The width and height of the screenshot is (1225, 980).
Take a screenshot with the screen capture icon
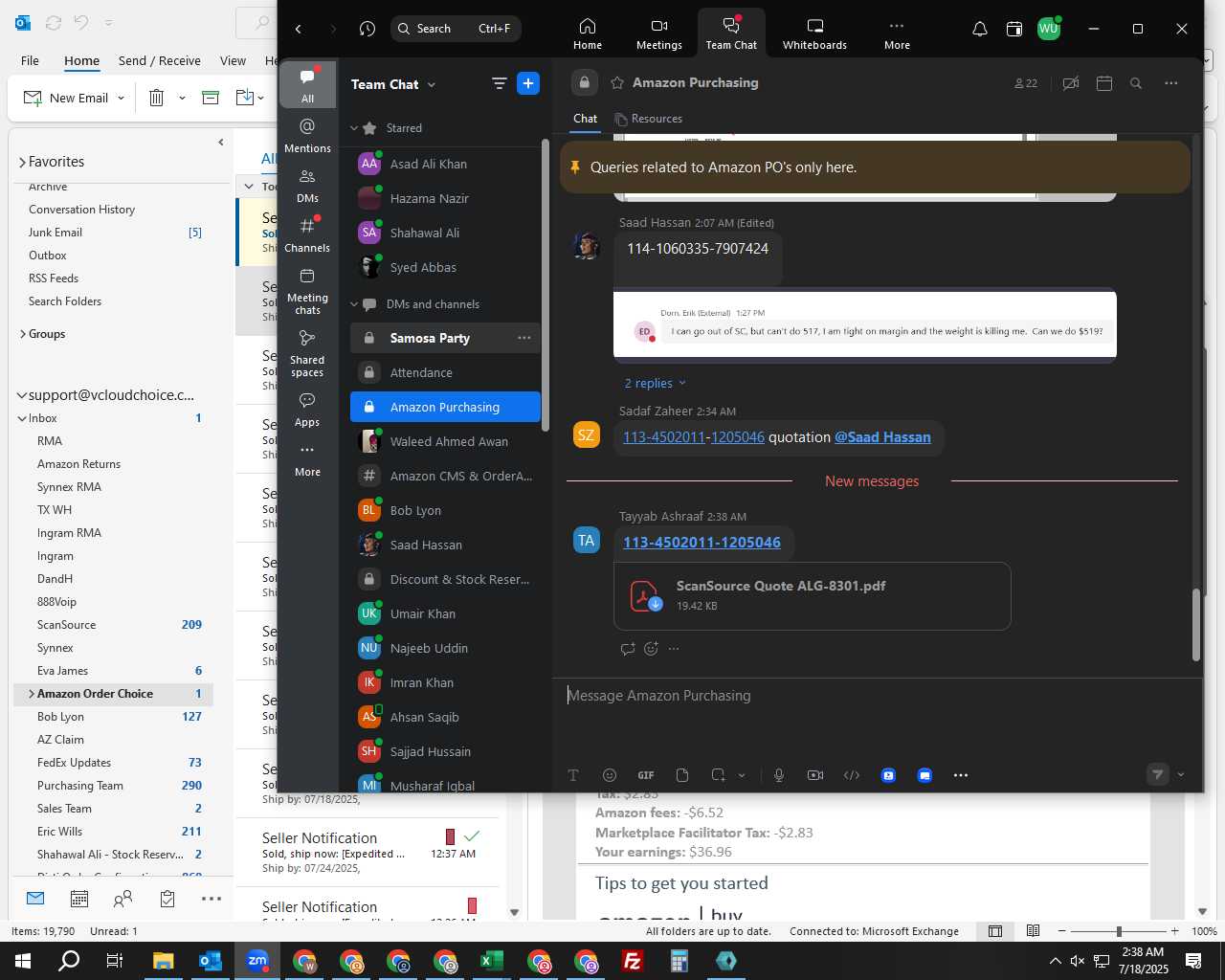(x=719, y=775)
